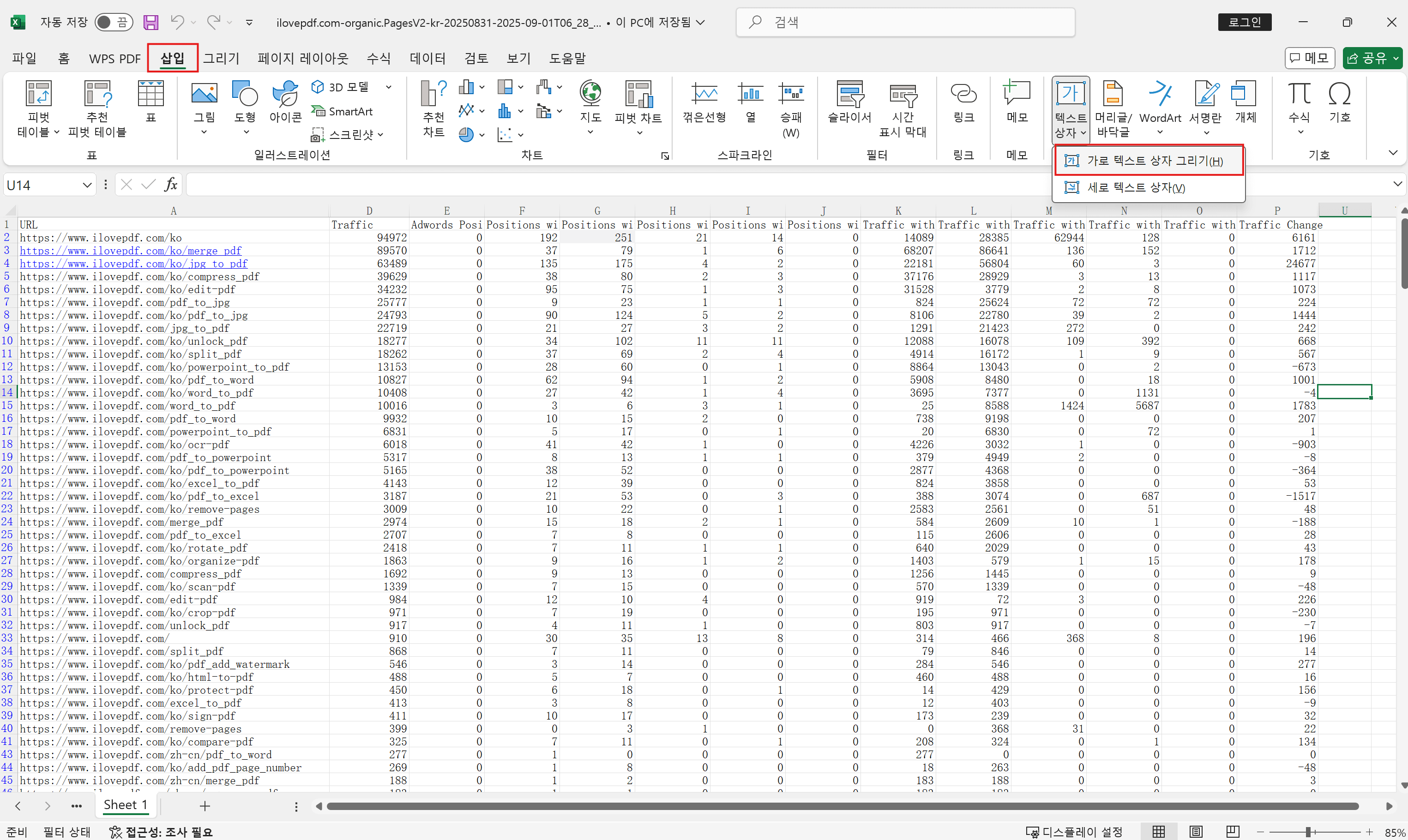Viewport: 1408px width, 840px height.
Task: Click the horizontal scrollbar
Action: (842, 806)
